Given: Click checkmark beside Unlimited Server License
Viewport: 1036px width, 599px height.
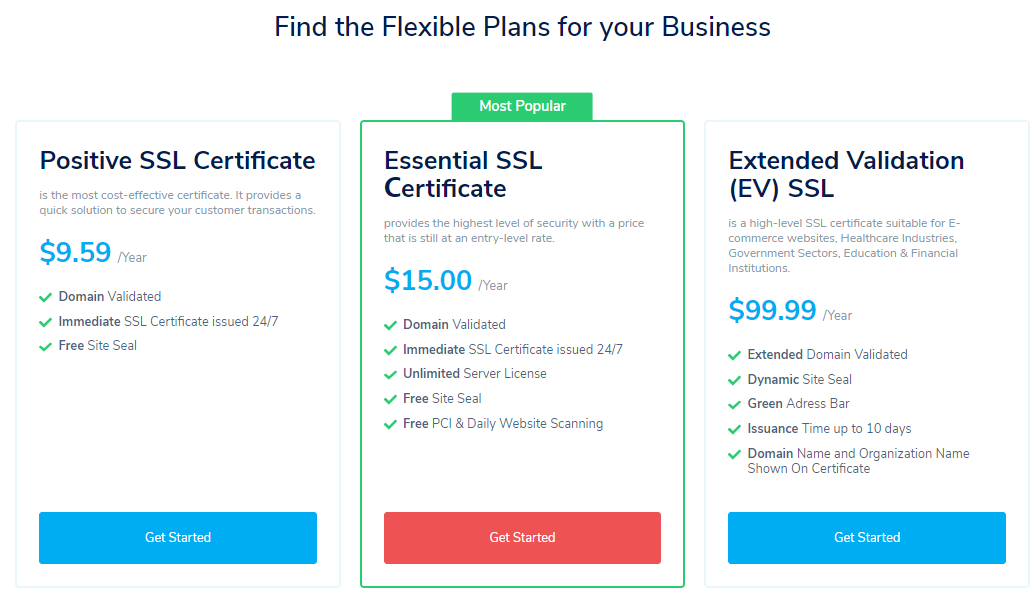Looking at the screenshot, I should (390, 374).
